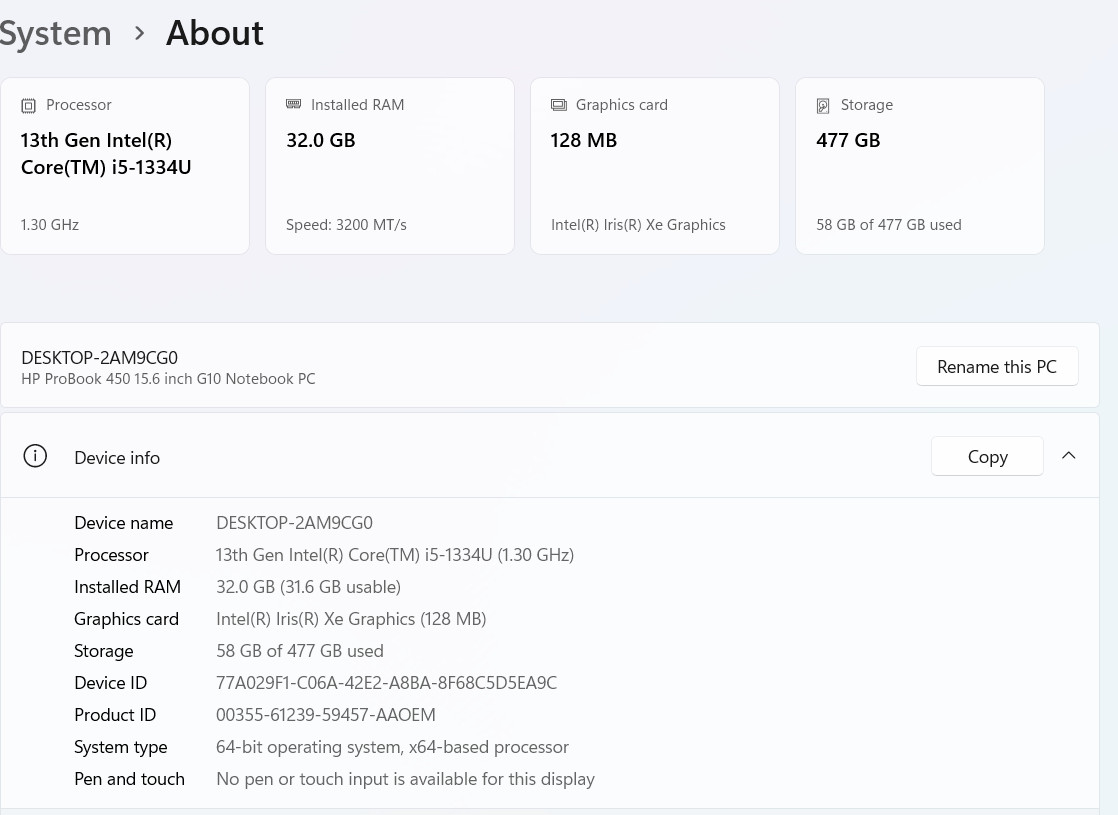Click the Device info heading
Screen dimensions: 1118x815
pyautogui.click(x=117, y=458)
